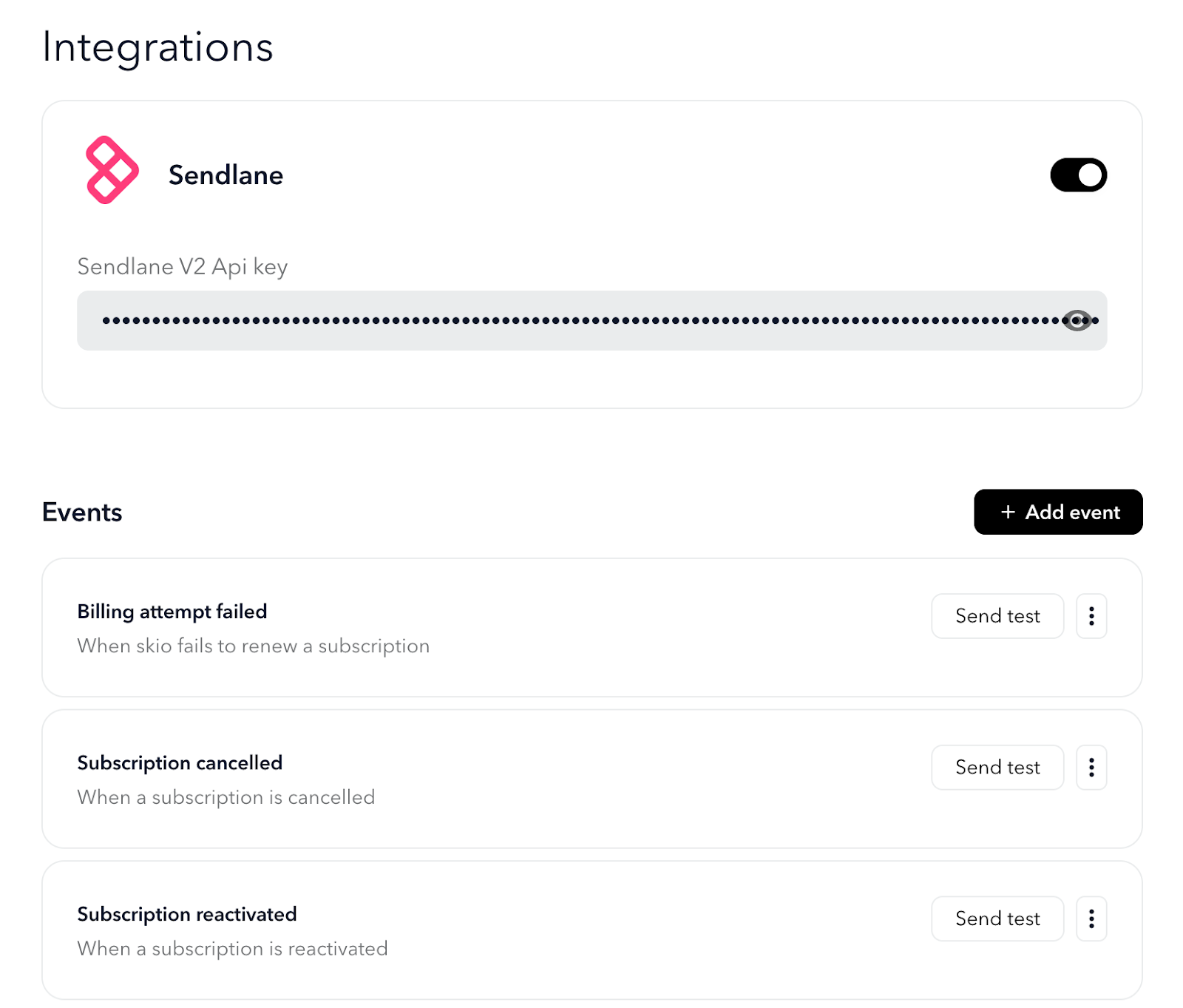
Task: Click the Add event button
Action: [1058, 512]
